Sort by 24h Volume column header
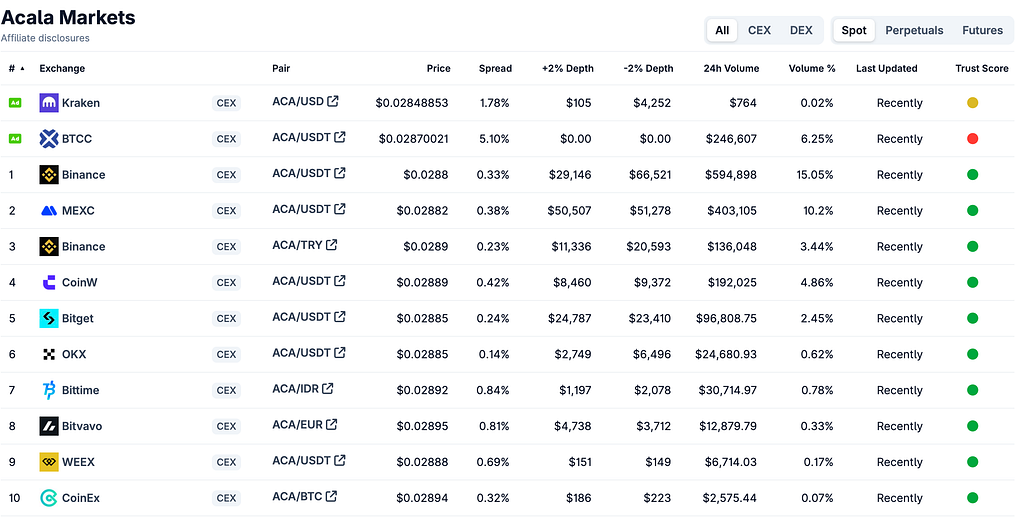The height and width of the screenshot is (525, 1024). tap(731, 68)
